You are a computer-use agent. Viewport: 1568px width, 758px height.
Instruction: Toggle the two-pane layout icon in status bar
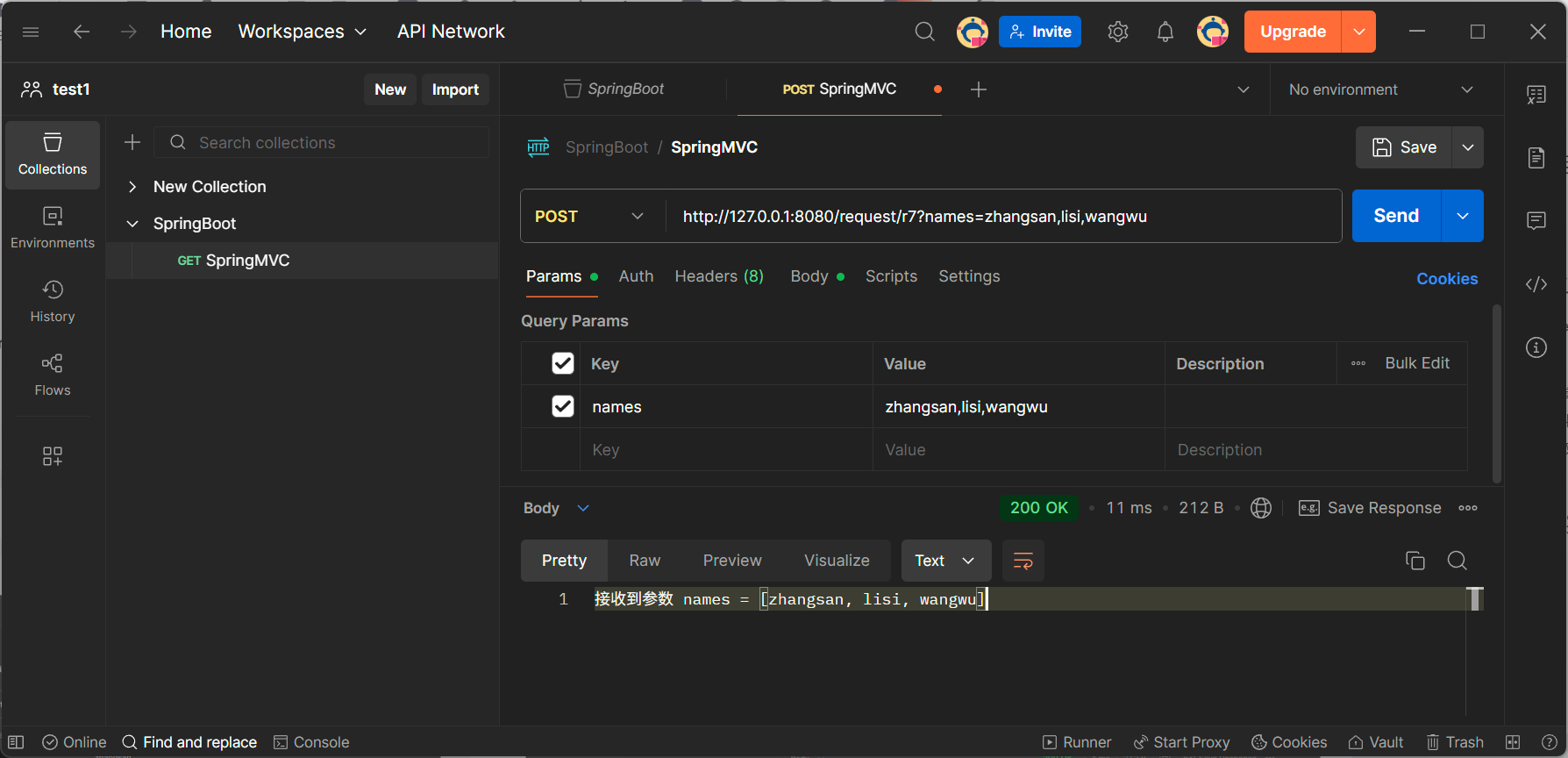click(1513, 742)
